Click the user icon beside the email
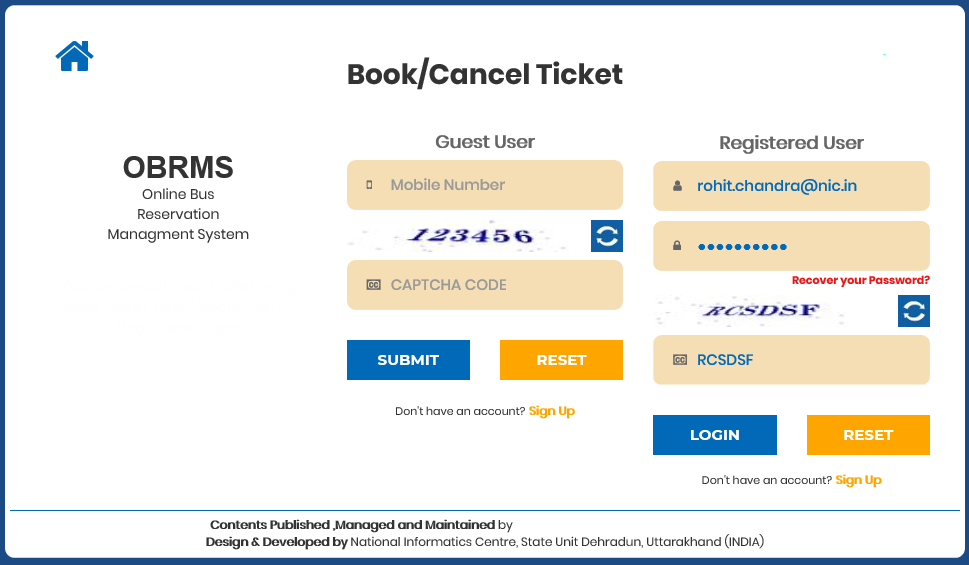The height and width of the screenshot is (565, 969). tap(677, 186)
